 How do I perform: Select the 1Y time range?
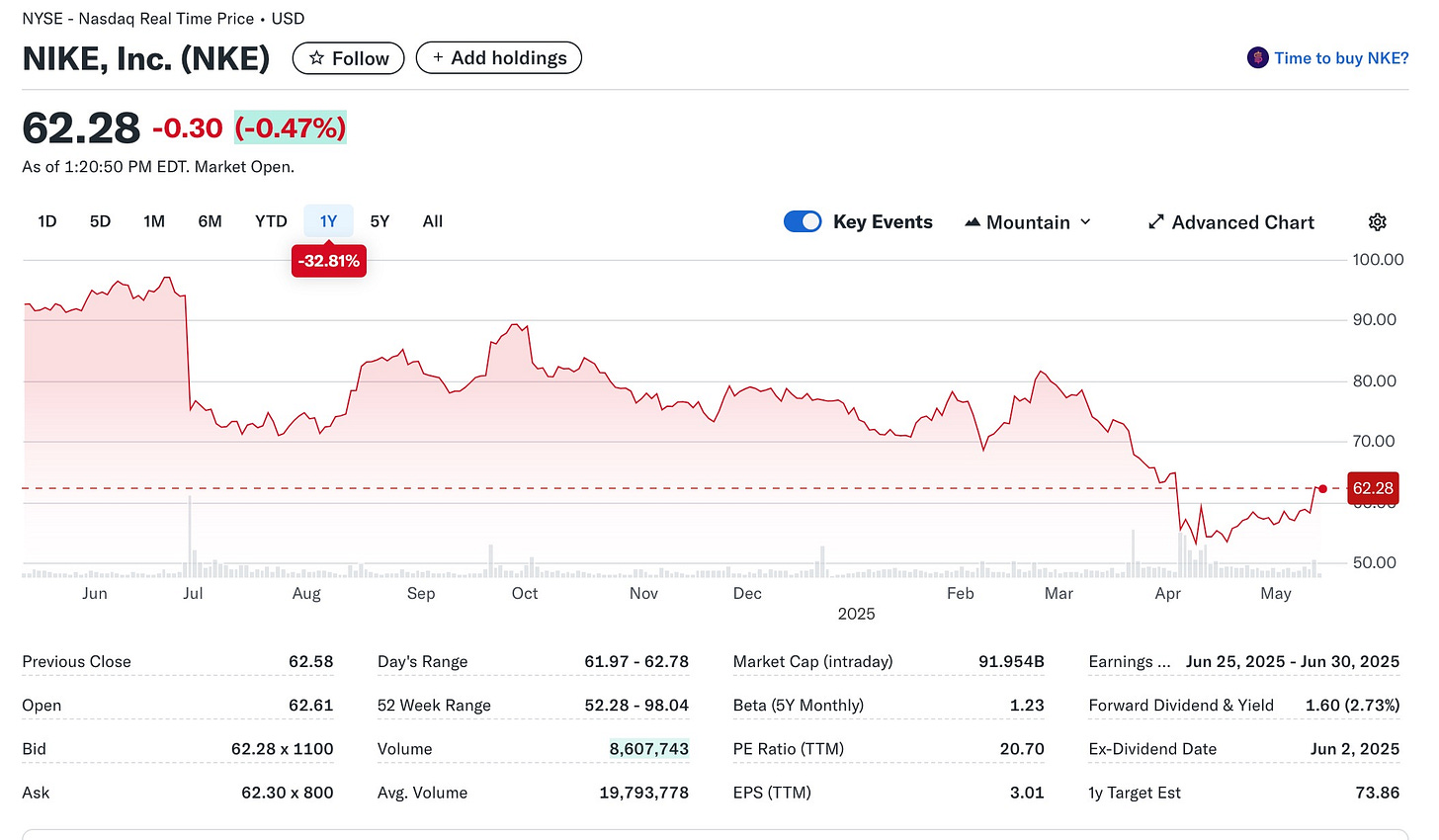pyautogui.click(x=328, y=221)
